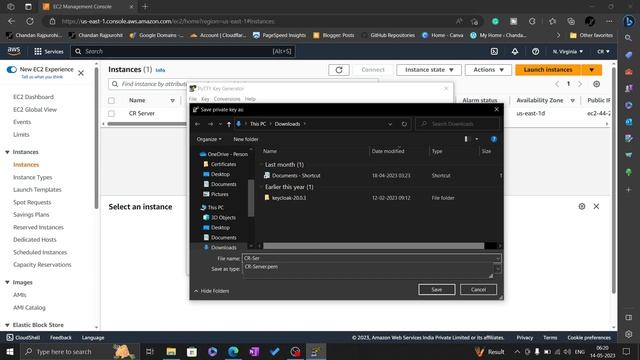Open AWS CloudShell icon in top bar

494,51
